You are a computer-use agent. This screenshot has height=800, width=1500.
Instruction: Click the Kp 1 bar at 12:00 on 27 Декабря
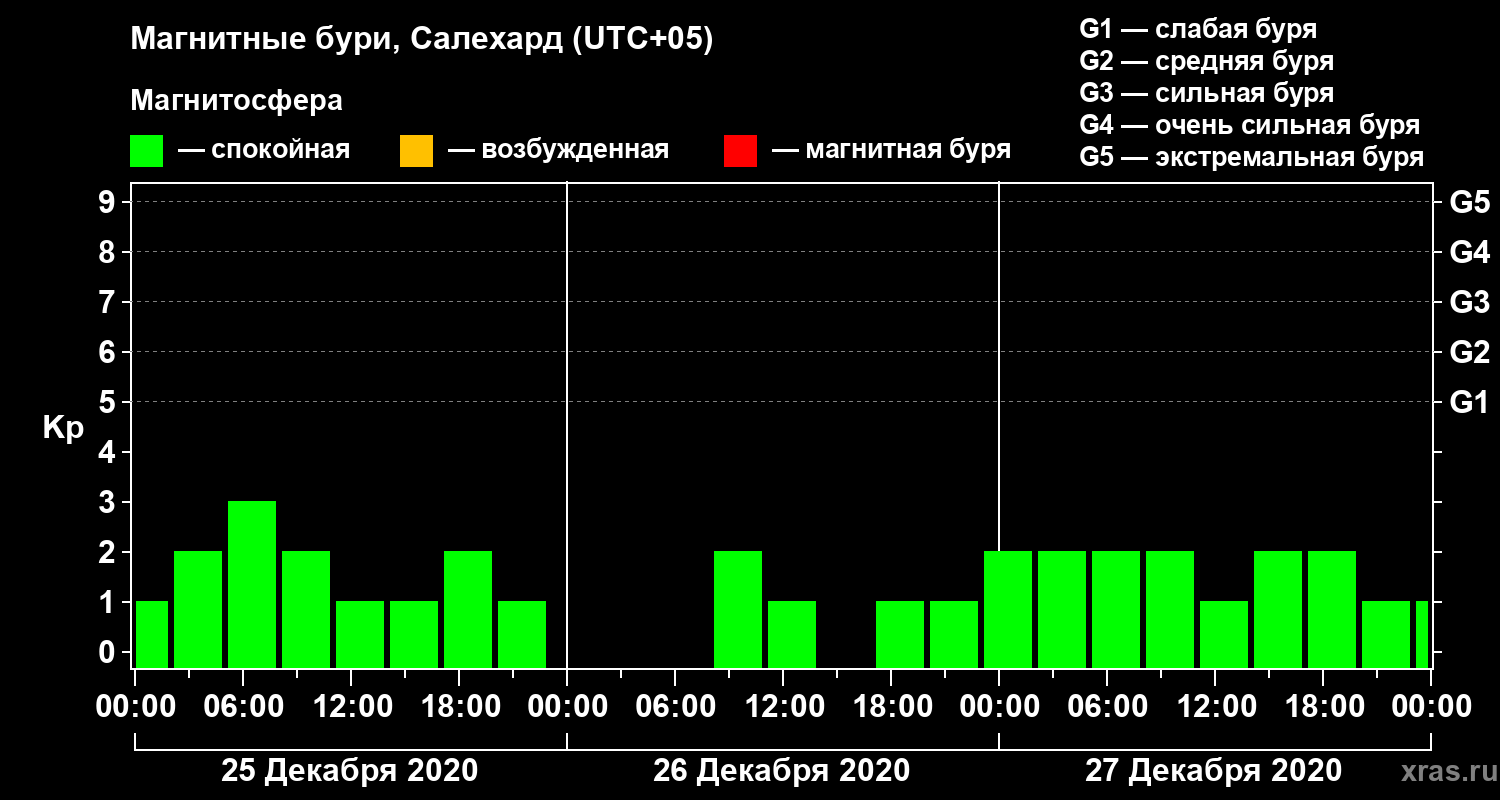point(1224,634)
